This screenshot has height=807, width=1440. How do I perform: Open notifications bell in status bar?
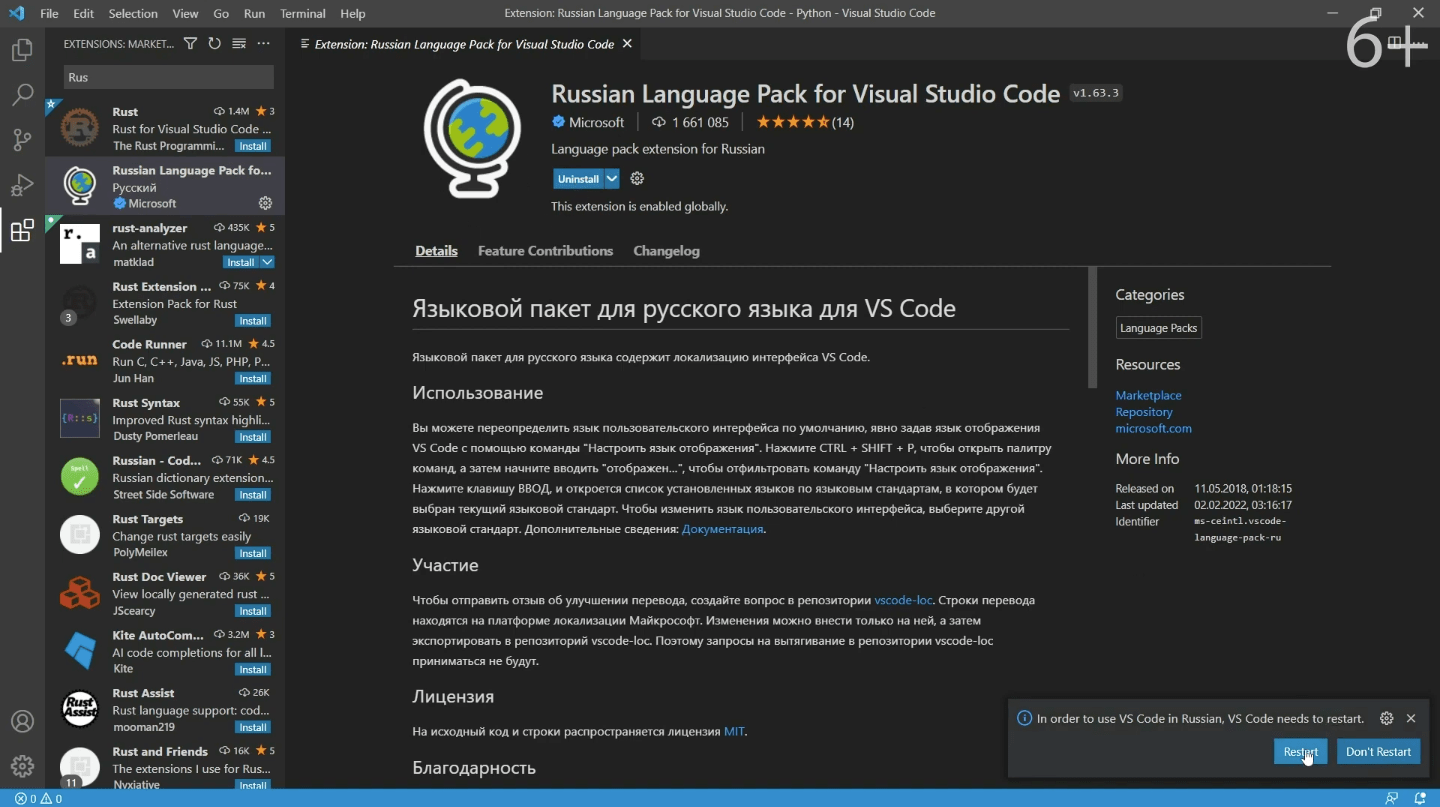[1420, 798]
